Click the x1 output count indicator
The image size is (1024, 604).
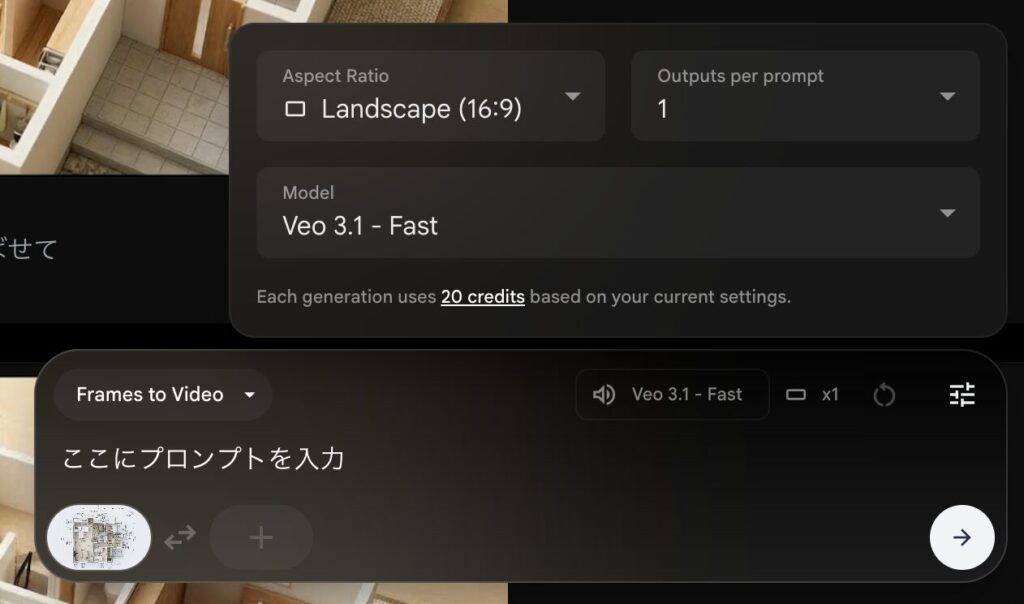[x=830, y=395]
